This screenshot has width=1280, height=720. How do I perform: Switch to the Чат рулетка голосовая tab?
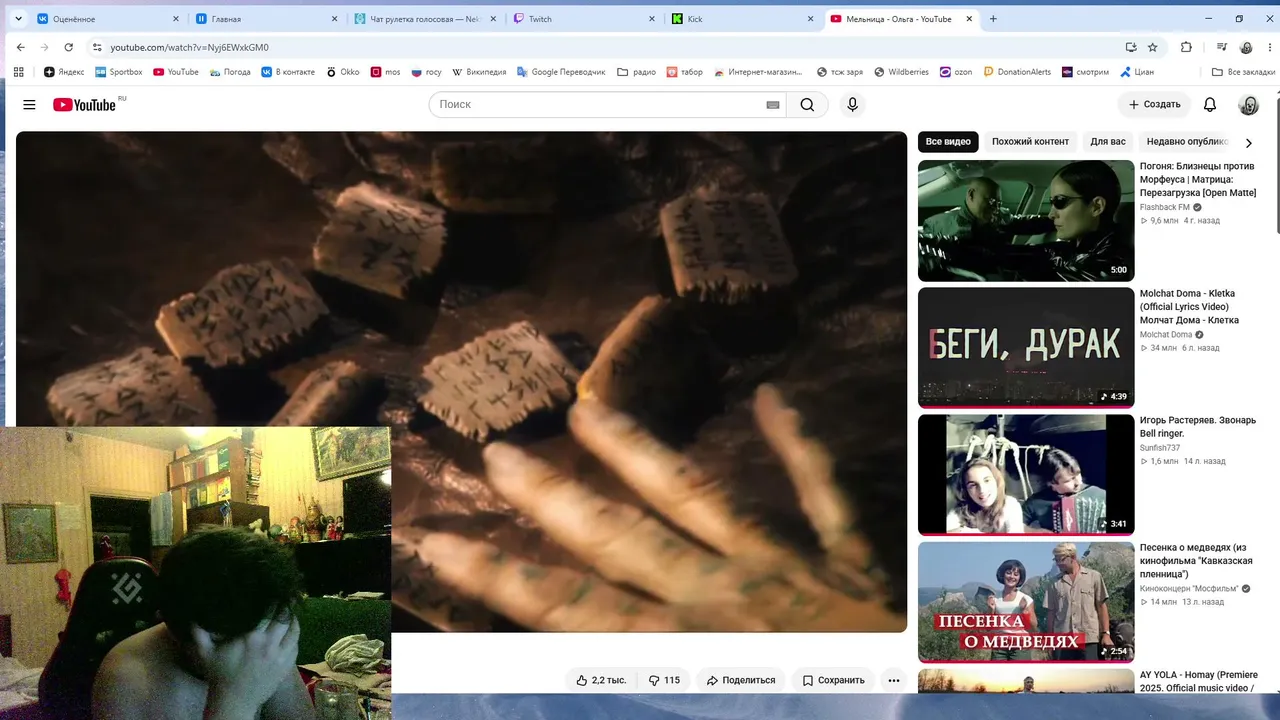tap(425, 19)
